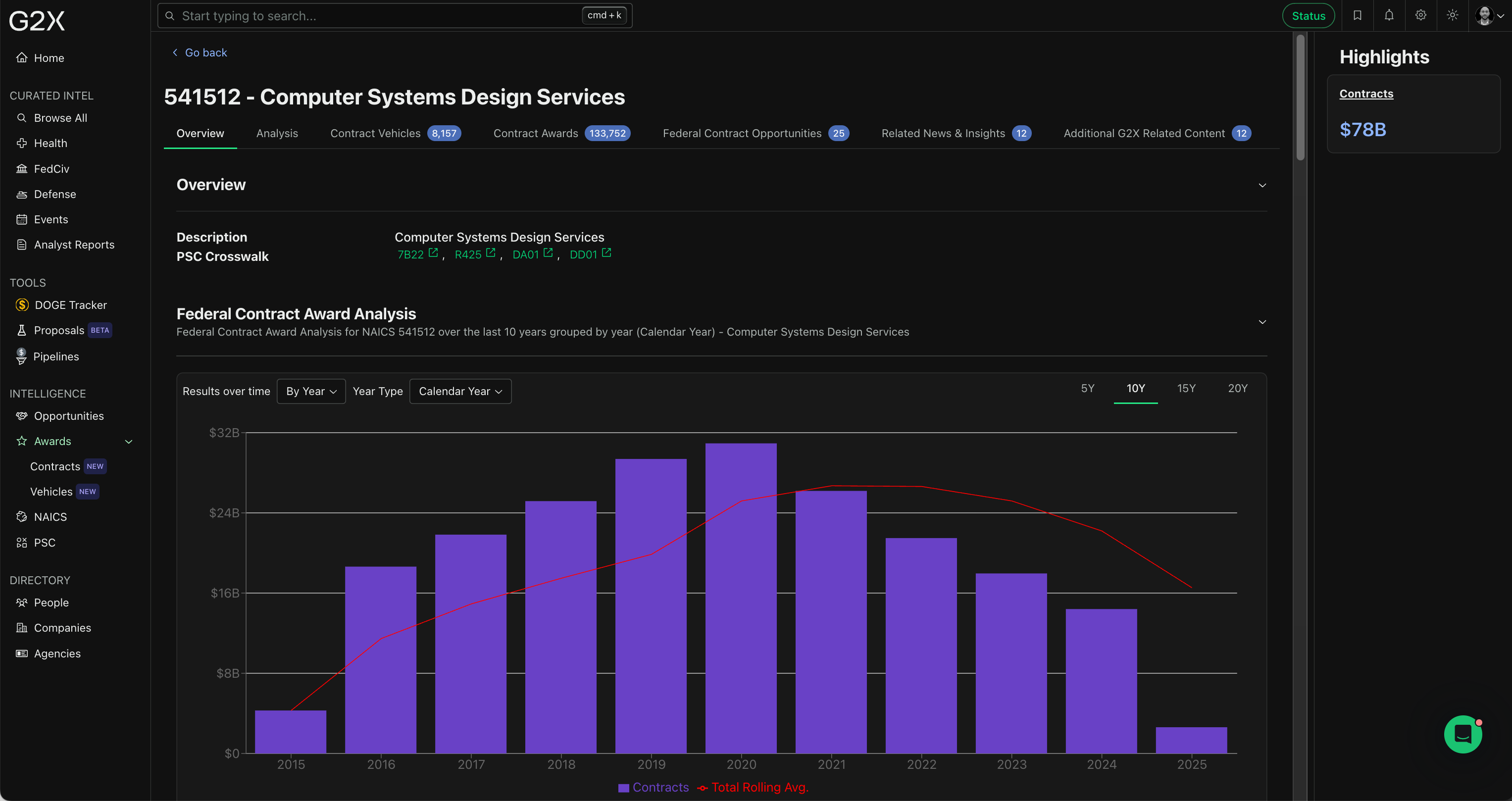Image resolution: width=1512 pixels, height=801 pixels.
Task: Select NAICS in the Intelligence section
Action: tap(50, 516)
